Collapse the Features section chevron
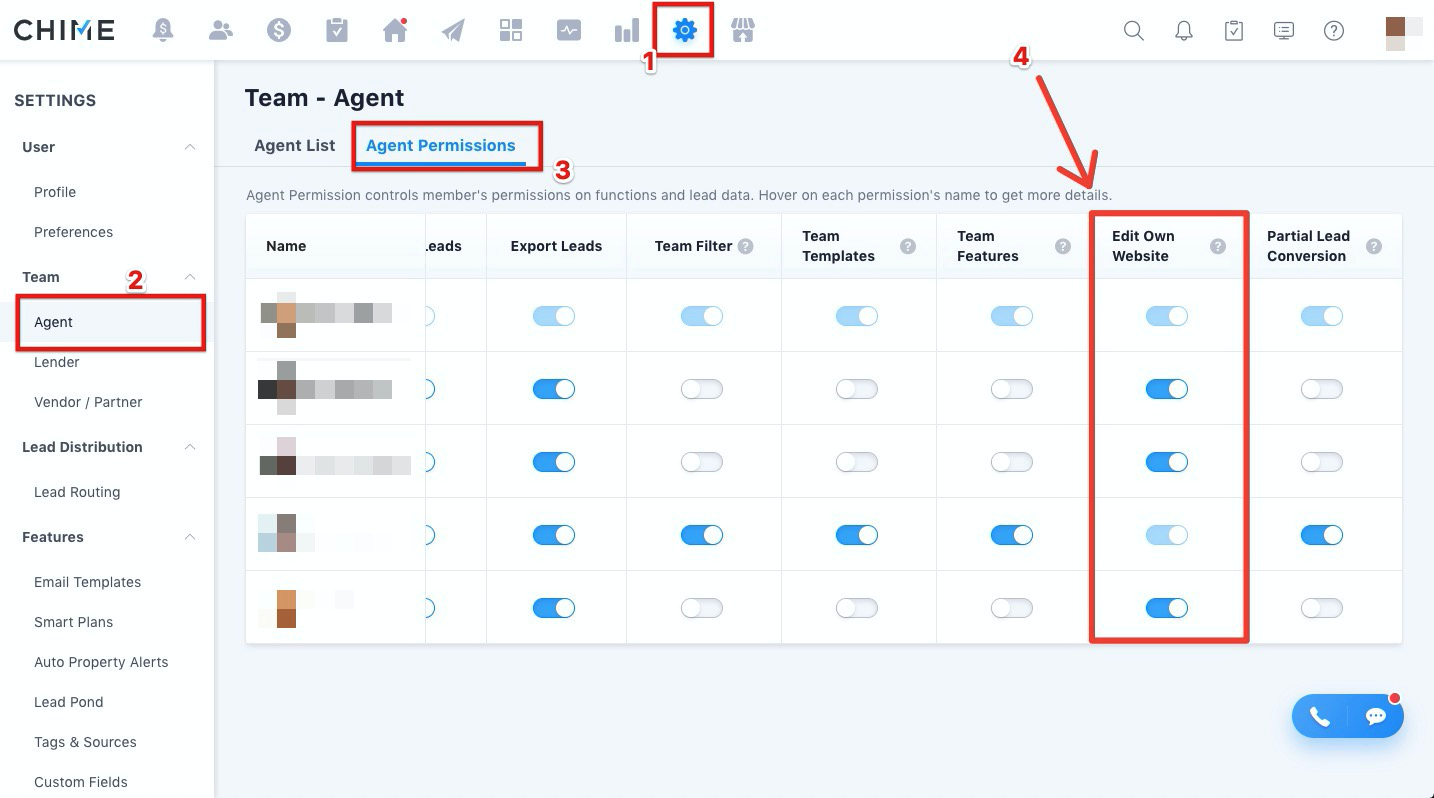 click(x=190, y=537)
